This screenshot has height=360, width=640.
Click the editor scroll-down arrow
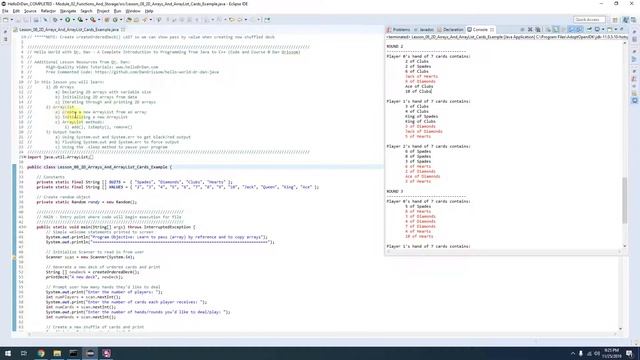pos(620,329)
